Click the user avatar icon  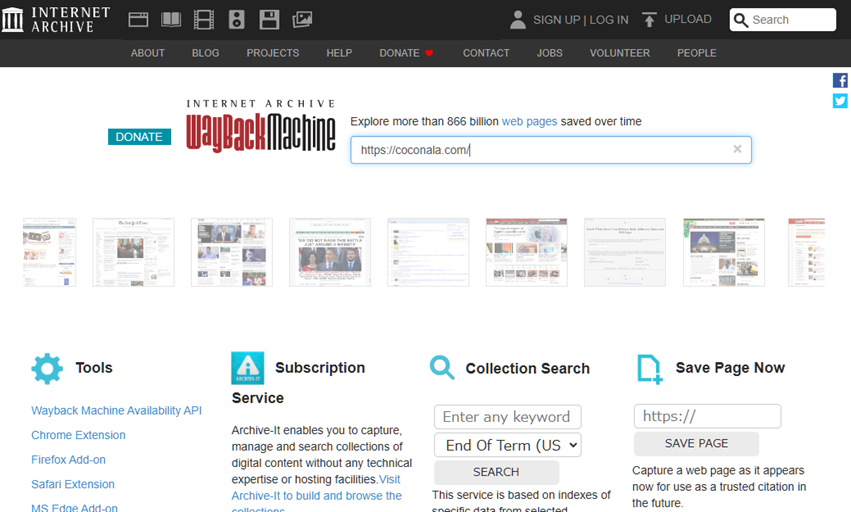(518, 20)
